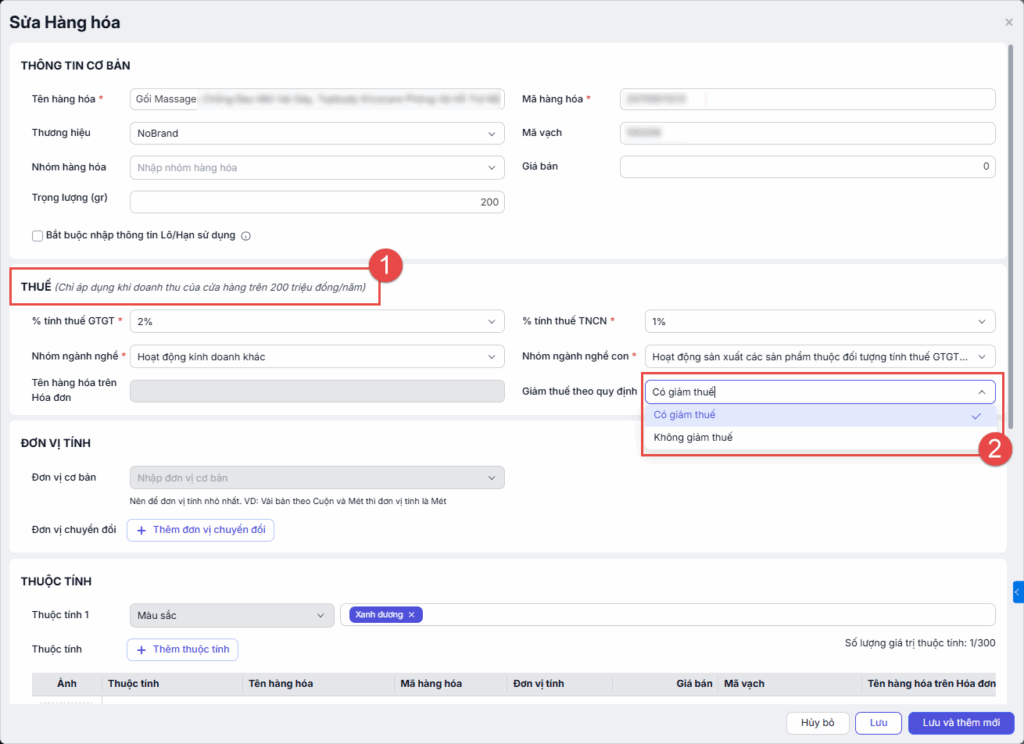Click info icon beside Lô/Hạn sử dụng
The height and width of the screenshot is (744, 1024).
click(x=245, y=237)
